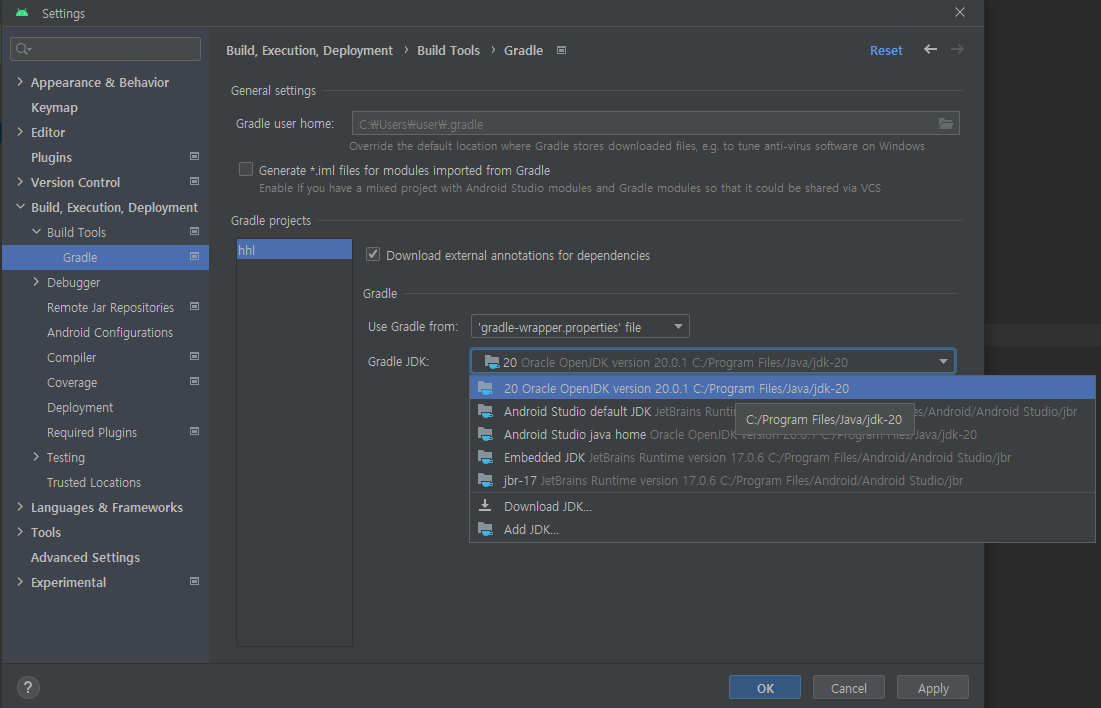
Task: Expand the Experimental section
Action: point(20,582)
